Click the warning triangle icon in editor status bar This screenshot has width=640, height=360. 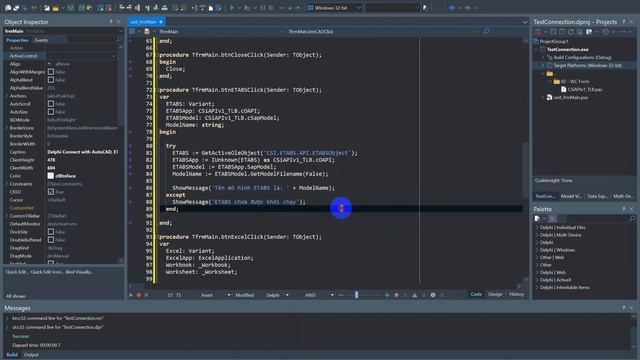point(415,295)
